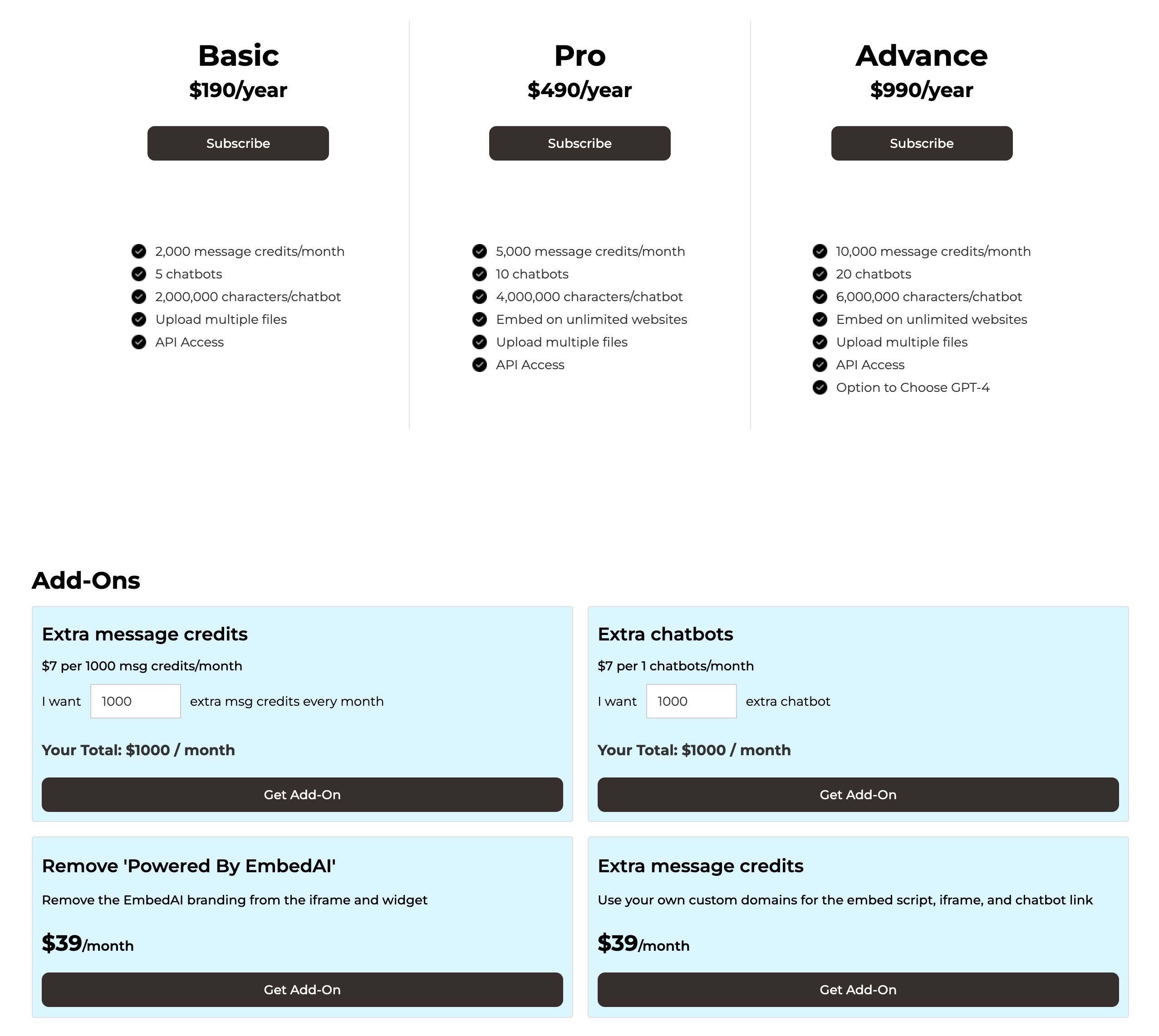
Task: Click checkmark icon next to Option to Choose GPT-4
Action: pyautogui.click(x=821, y=387)
